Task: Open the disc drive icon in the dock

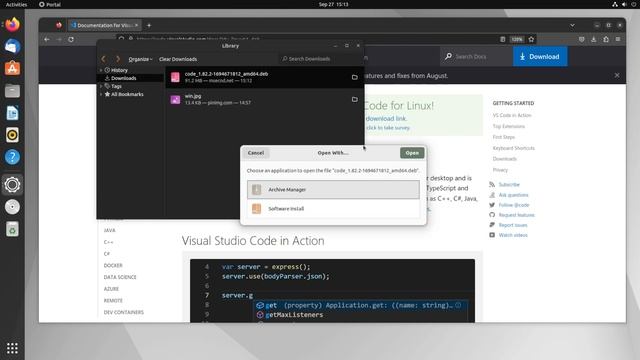Action: [x=12, y=207]
